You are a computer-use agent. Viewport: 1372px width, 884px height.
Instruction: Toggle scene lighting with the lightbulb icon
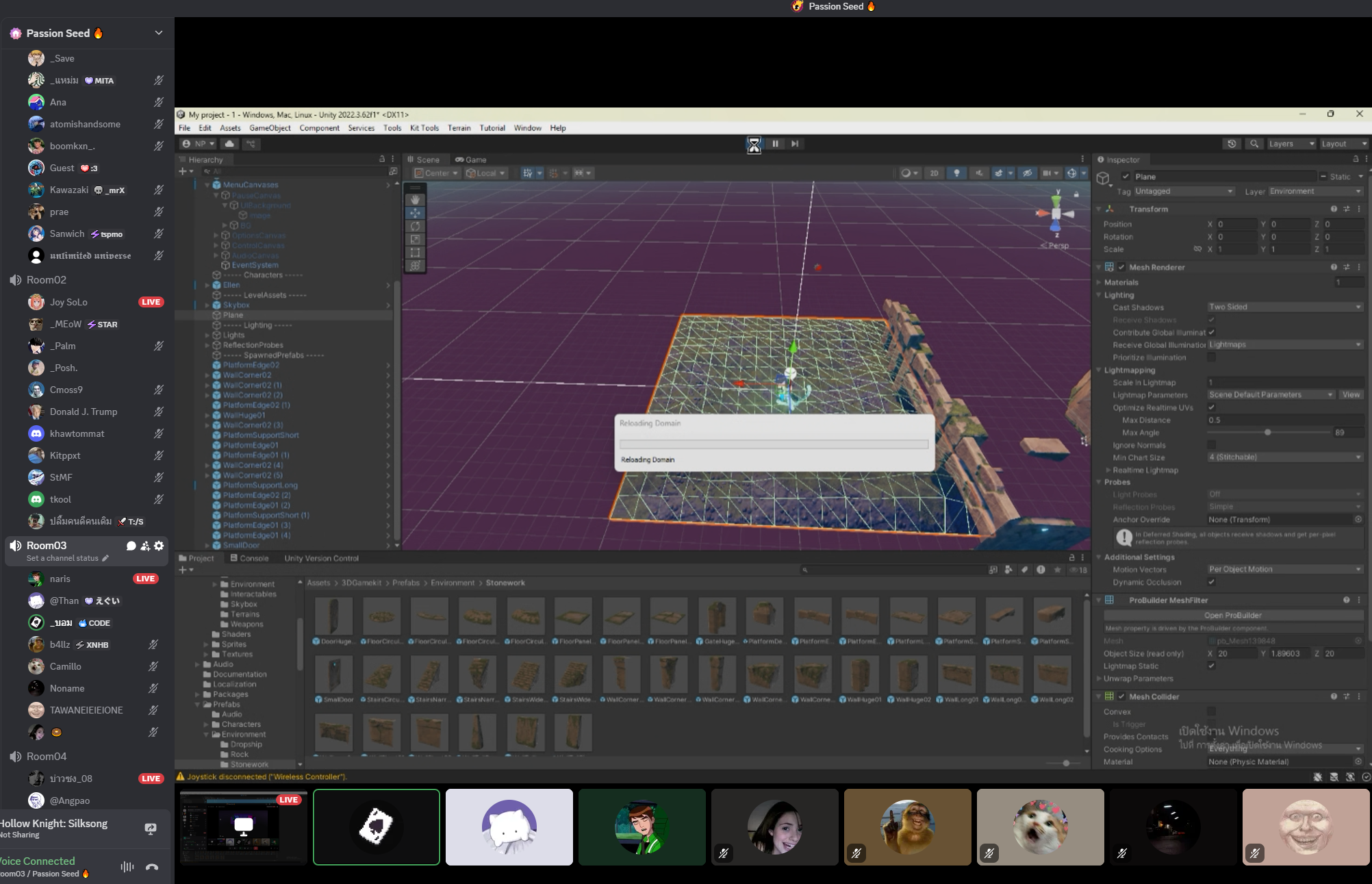[x=956, y=173]
